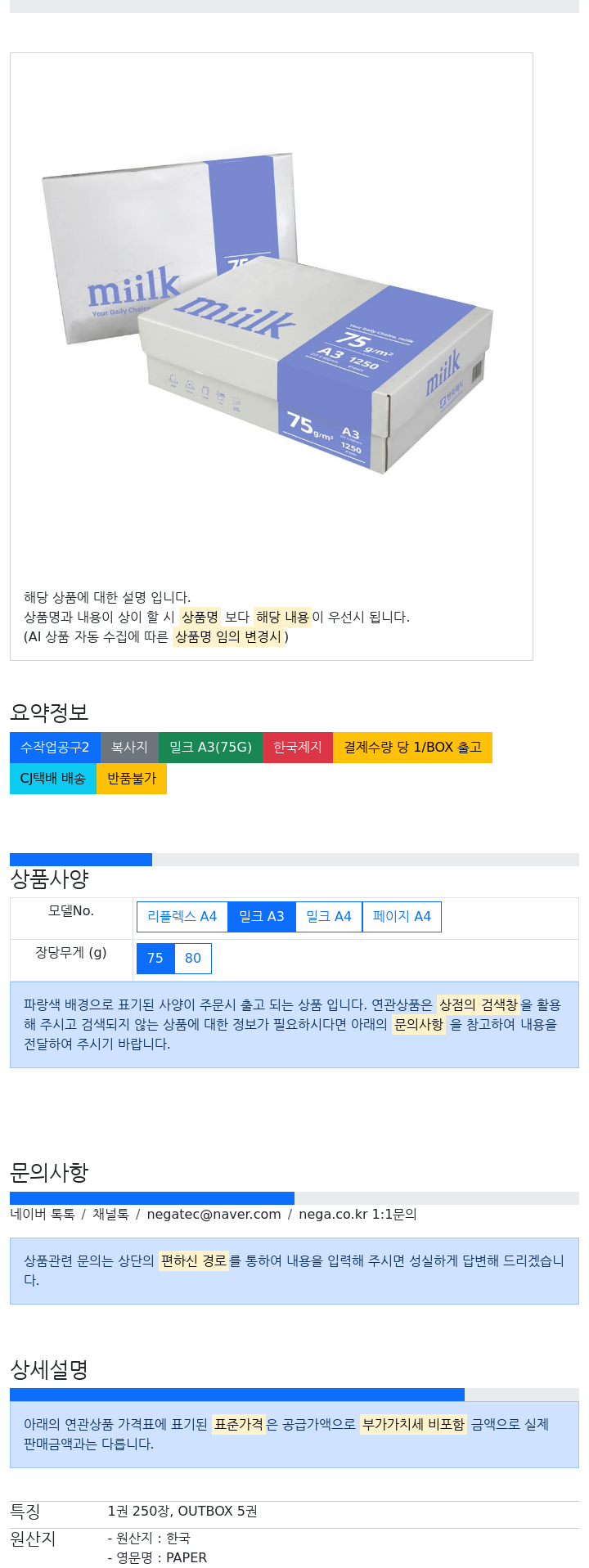
Task: Choose model option 밀크 A4
Action: click(x=329, y=917)
